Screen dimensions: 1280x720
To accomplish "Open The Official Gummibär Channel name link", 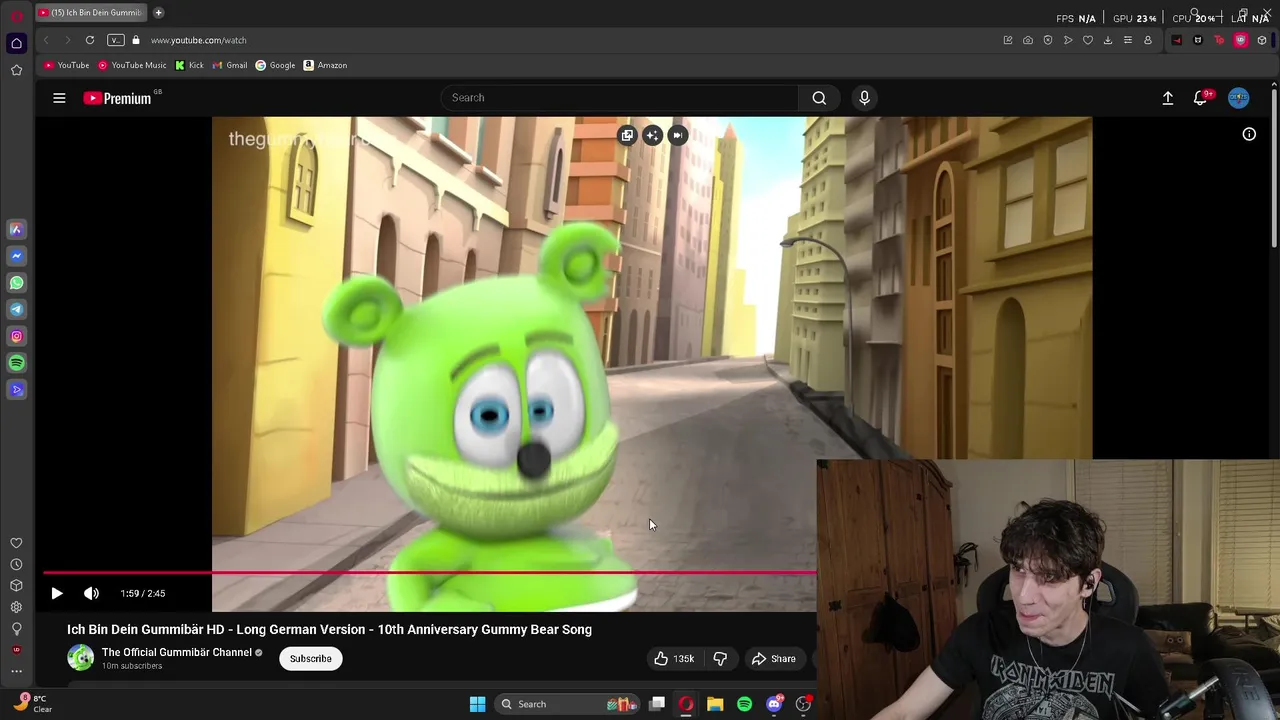I will point(177,652).
